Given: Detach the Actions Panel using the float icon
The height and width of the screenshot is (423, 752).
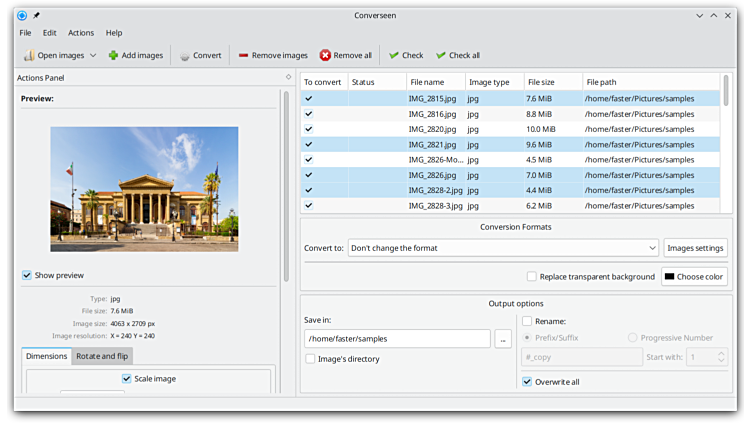Looking at the screenshot, I should tap(288, 77).
